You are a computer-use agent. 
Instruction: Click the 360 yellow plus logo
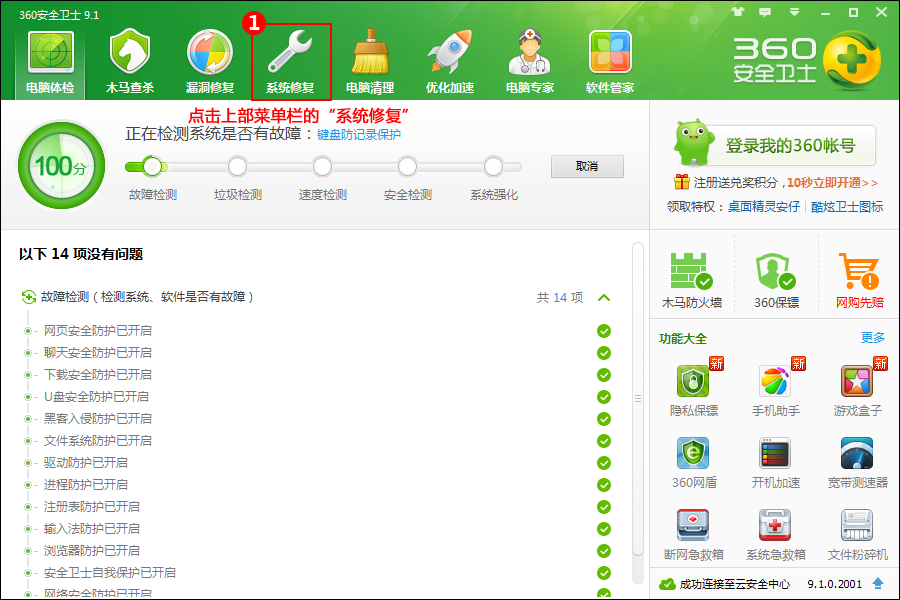[x=852, y=60]
